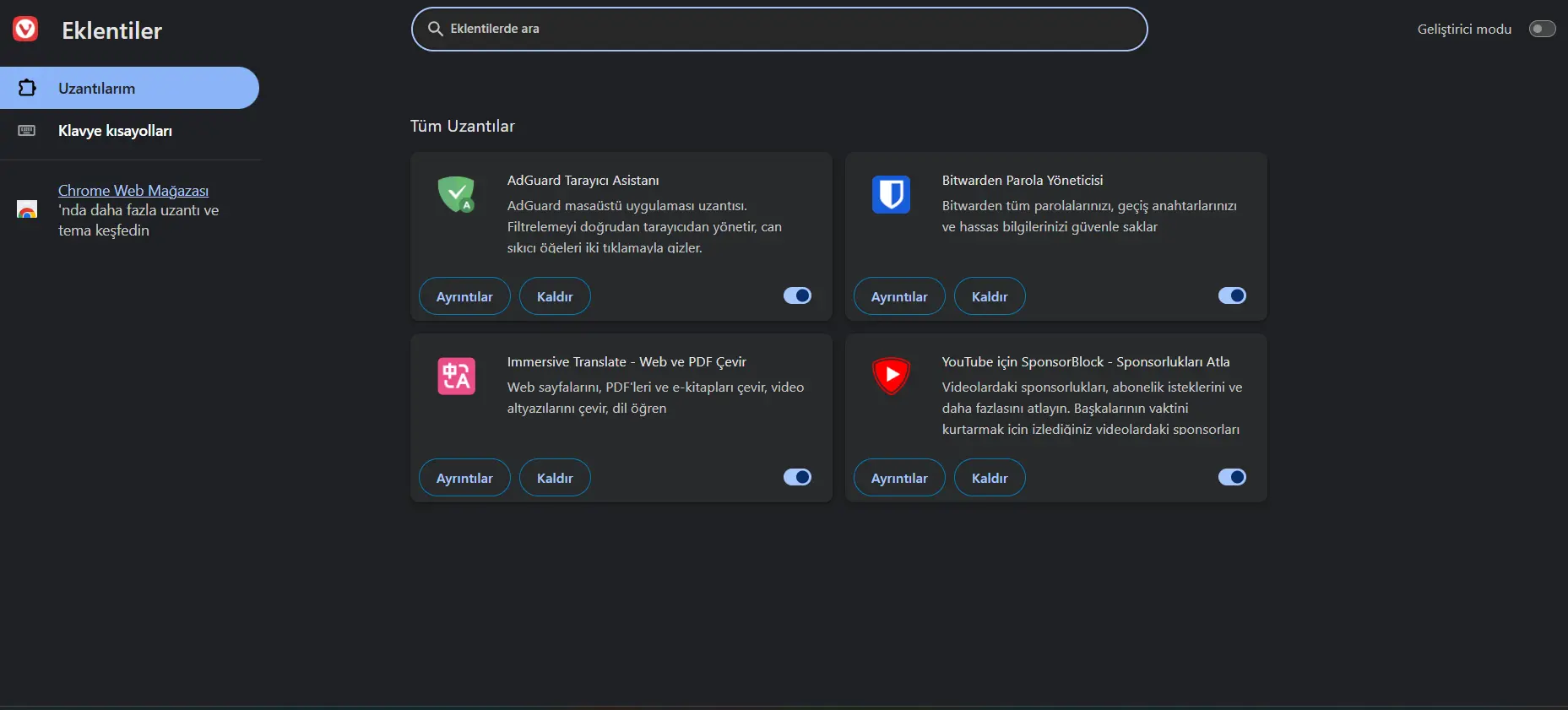Focus the Eklentilerde ara search field

pos(779,29)
